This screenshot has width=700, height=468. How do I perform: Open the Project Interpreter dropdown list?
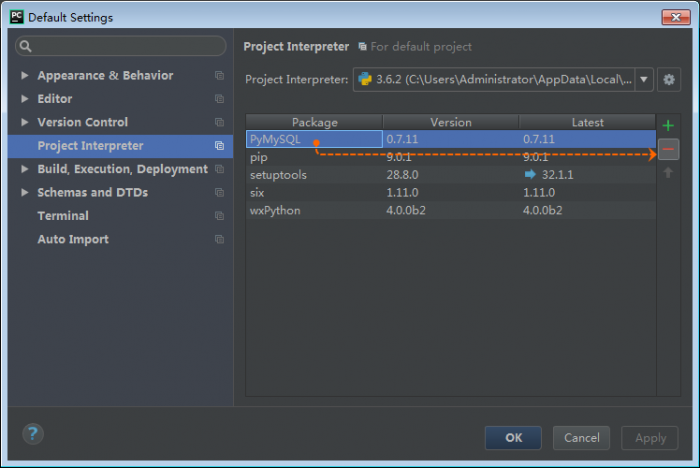[x=644, y=79]
